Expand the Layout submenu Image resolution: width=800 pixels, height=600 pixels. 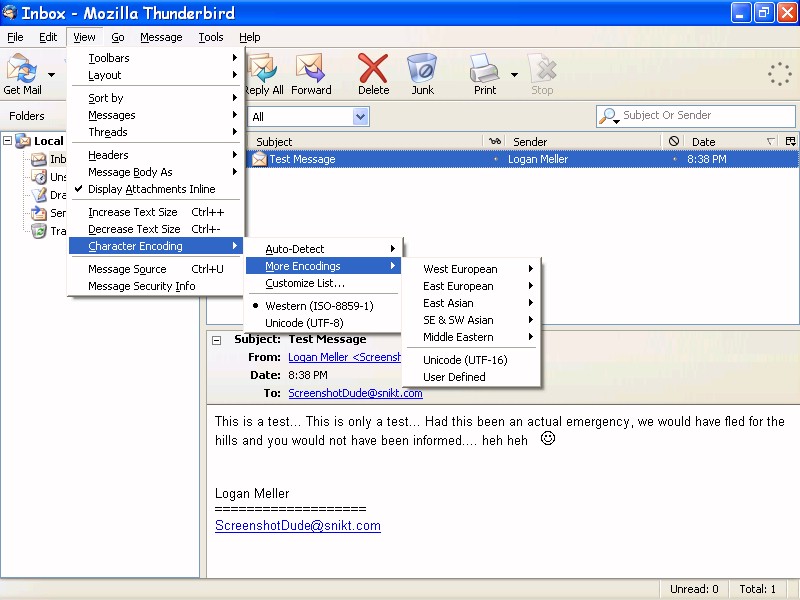click(x=156, y=75)
